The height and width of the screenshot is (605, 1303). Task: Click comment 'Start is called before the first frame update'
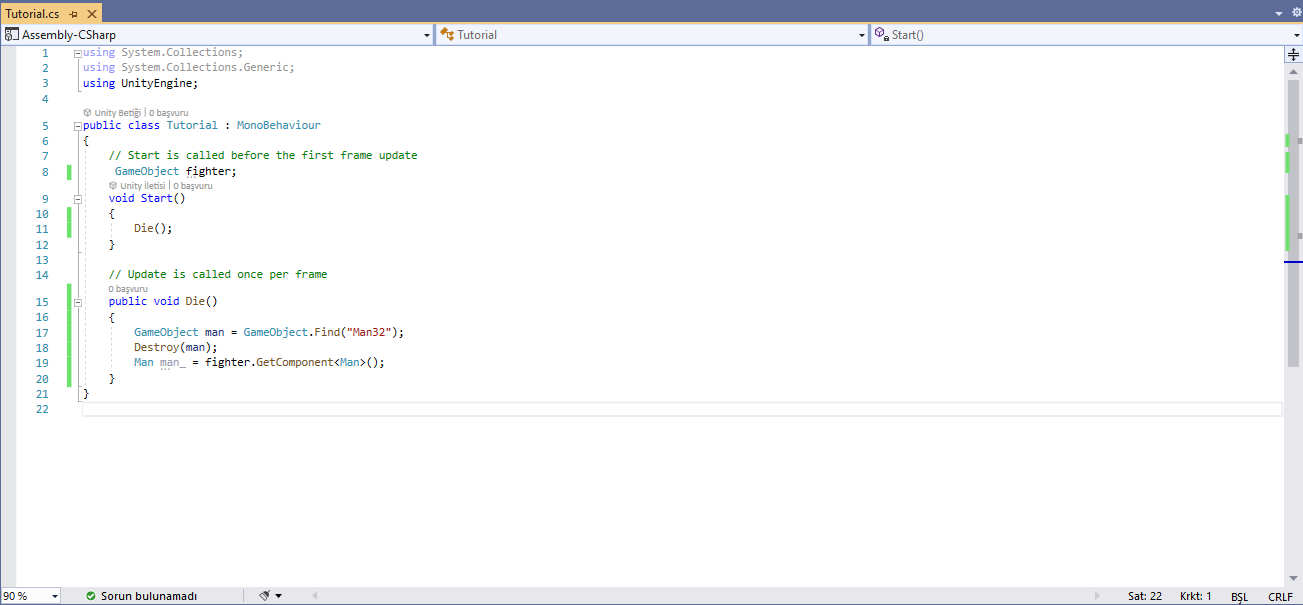click(263, 156)
